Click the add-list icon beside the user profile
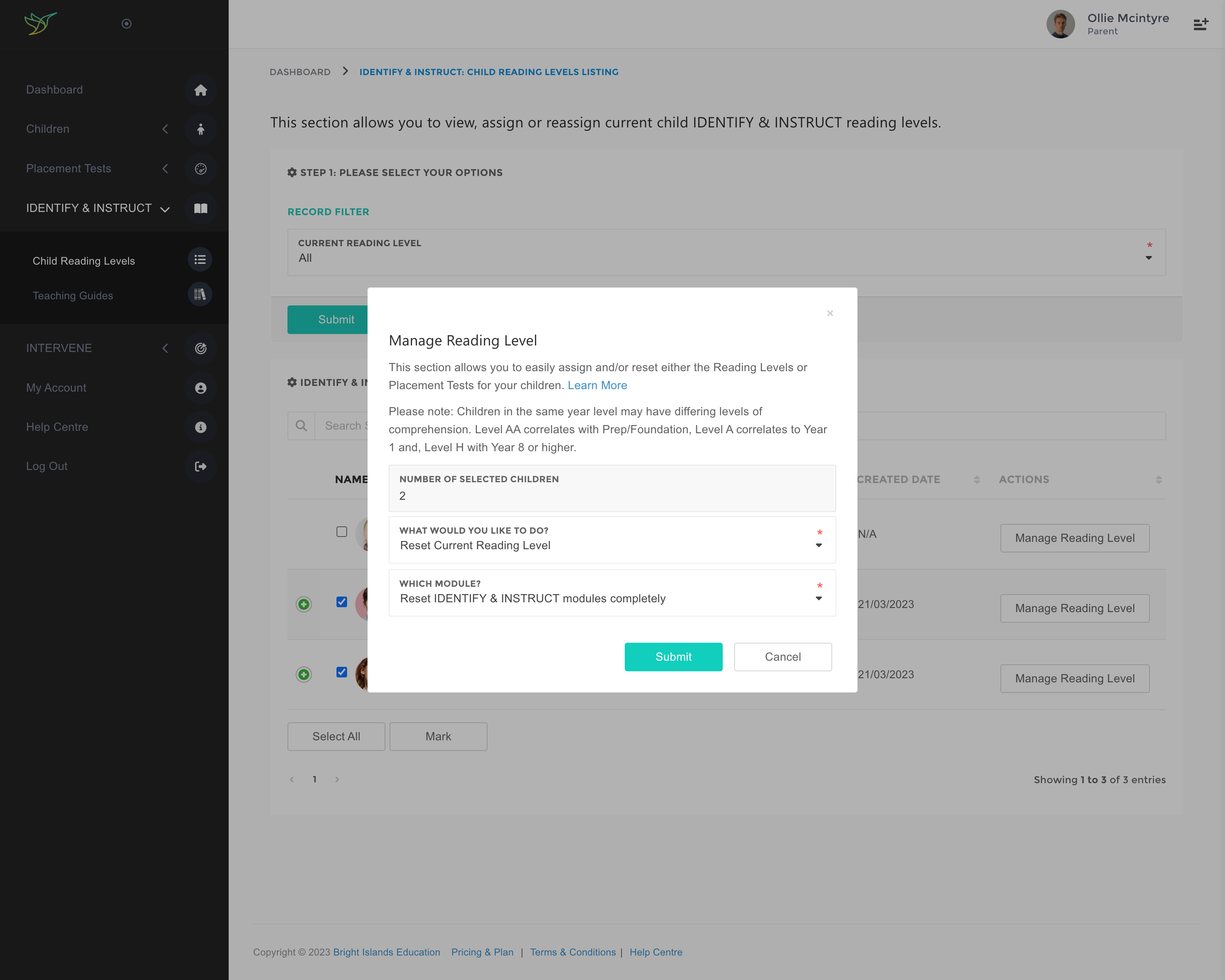Screen dimensions: 1225x980 1200,24
